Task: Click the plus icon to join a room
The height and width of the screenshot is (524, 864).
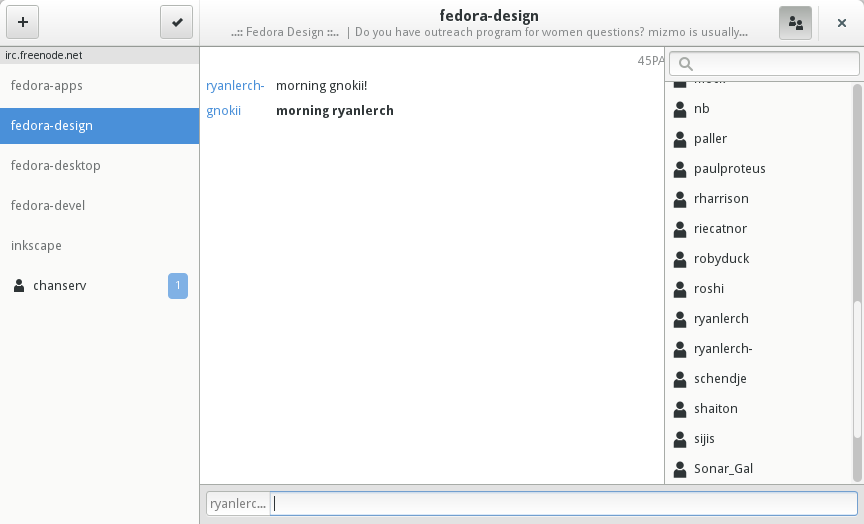Action: tap(22, 22)
